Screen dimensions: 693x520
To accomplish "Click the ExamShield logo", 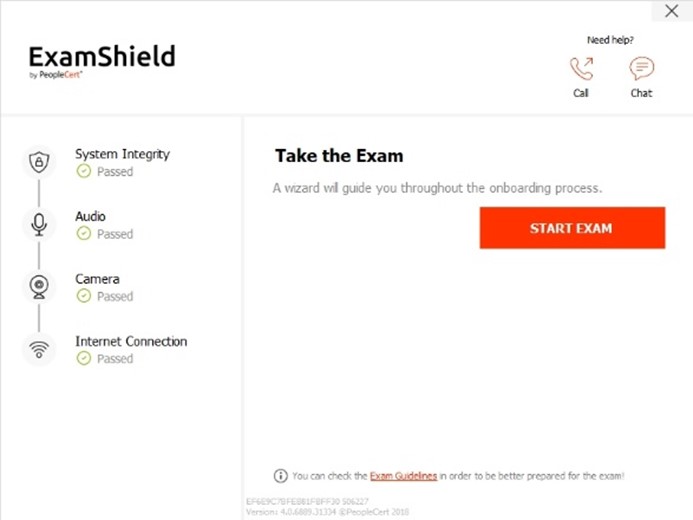I will tap(102, 61).
